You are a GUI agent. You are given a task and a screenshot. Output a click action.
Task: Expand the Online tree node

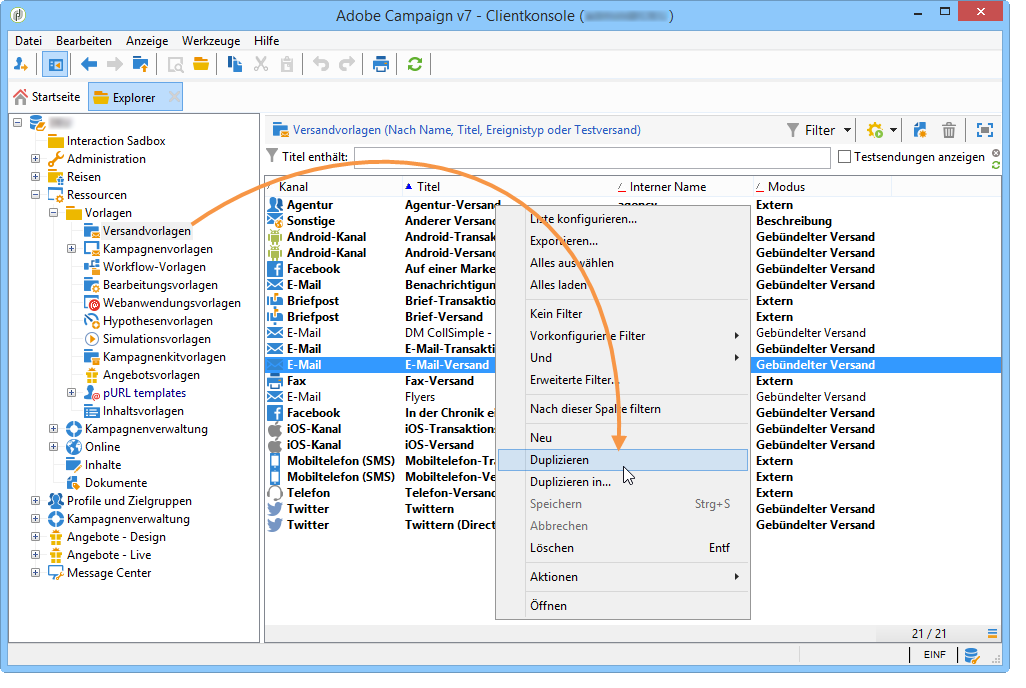(x=54, y=446)
